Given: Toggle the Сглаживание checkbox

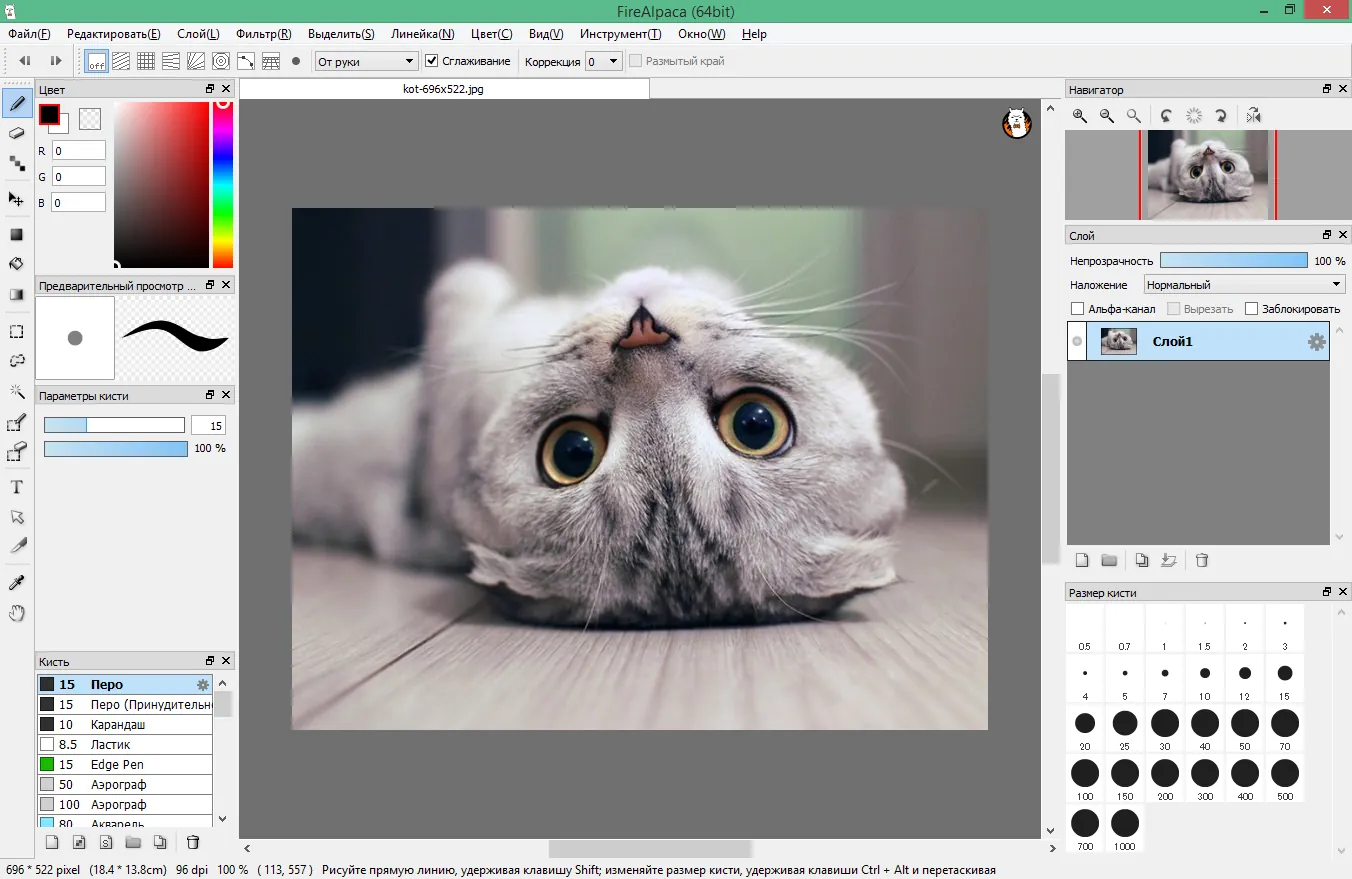Looking at the screenshot, I should coord(432,61).
